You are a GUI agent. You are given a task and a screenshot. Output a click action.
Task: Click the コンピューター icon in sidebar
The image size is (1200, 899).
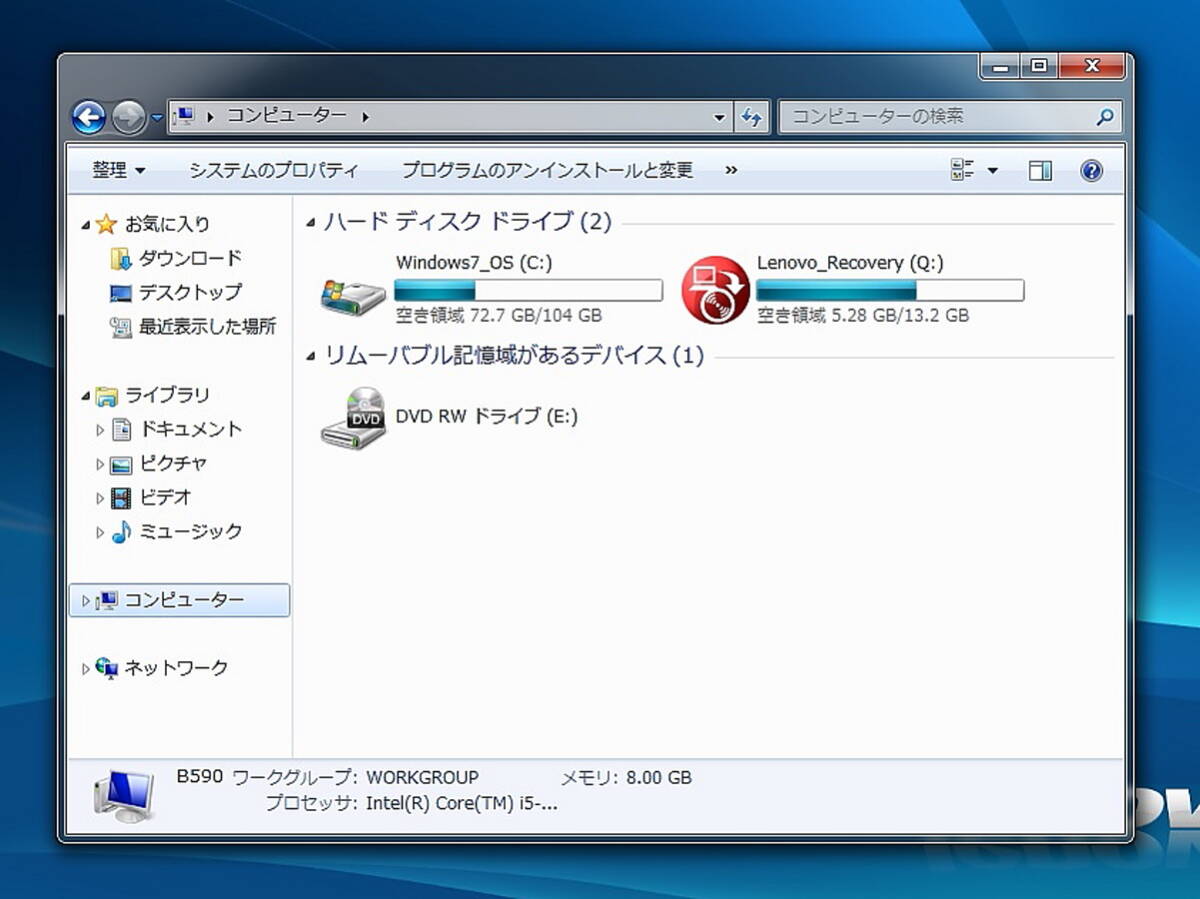[107, 600]
